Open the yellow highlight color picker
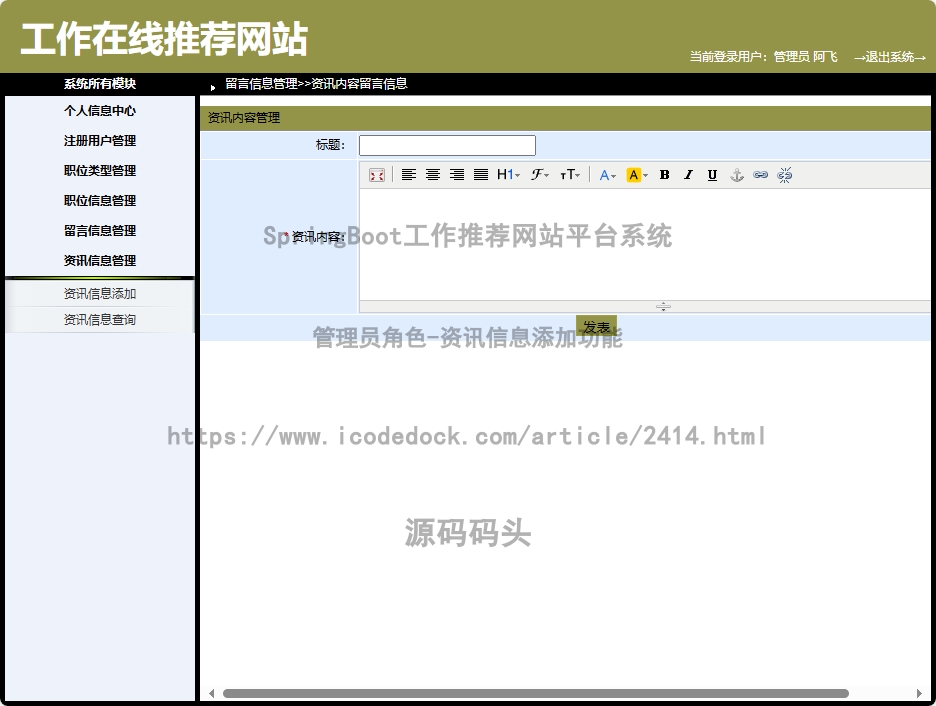The height and width of the screenshot is (706, 936). (x=637, y=175)
